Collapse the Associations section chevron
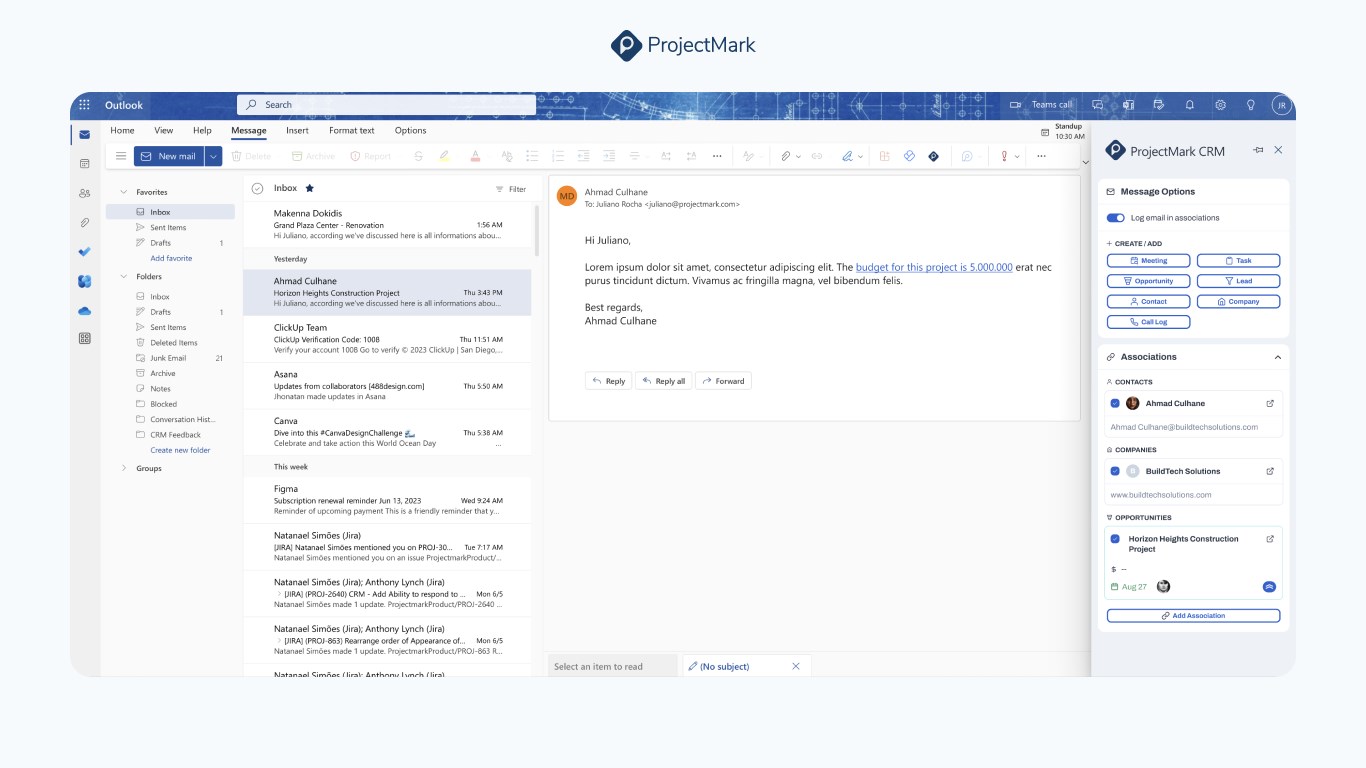Viewport: 1366px width, 768px height. click(x=1278, y=357)
